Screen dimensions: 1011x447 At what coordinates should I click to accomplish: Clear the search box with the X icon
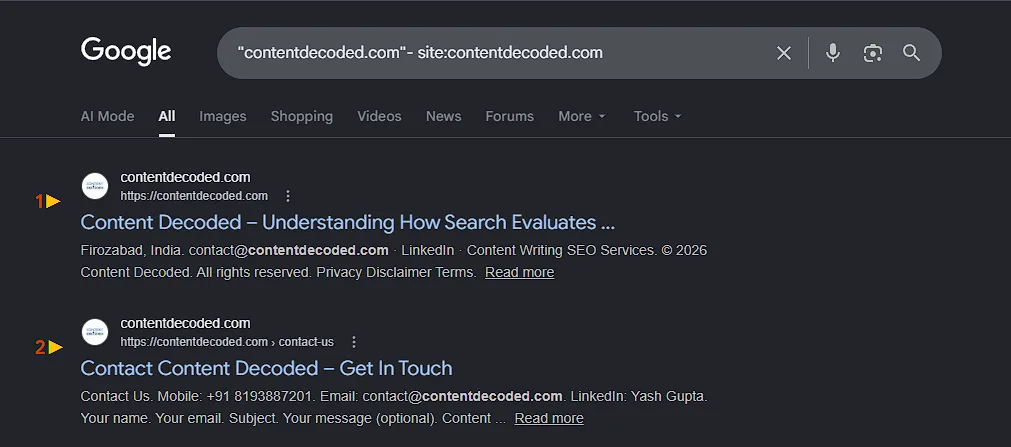[x=783, y=53]
